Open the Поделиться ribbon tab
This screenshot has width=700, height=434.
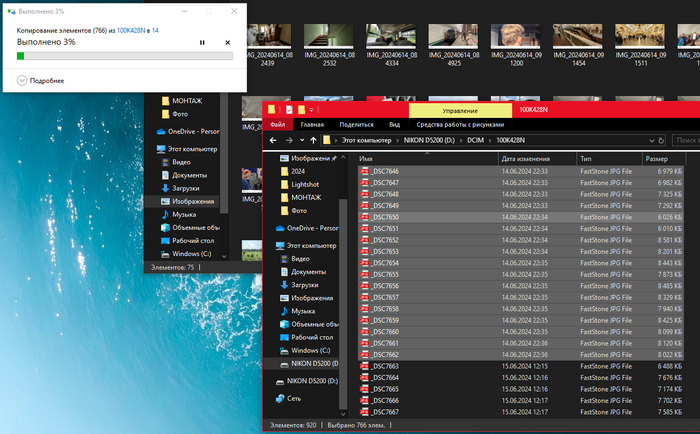click(x=356, y=124)
